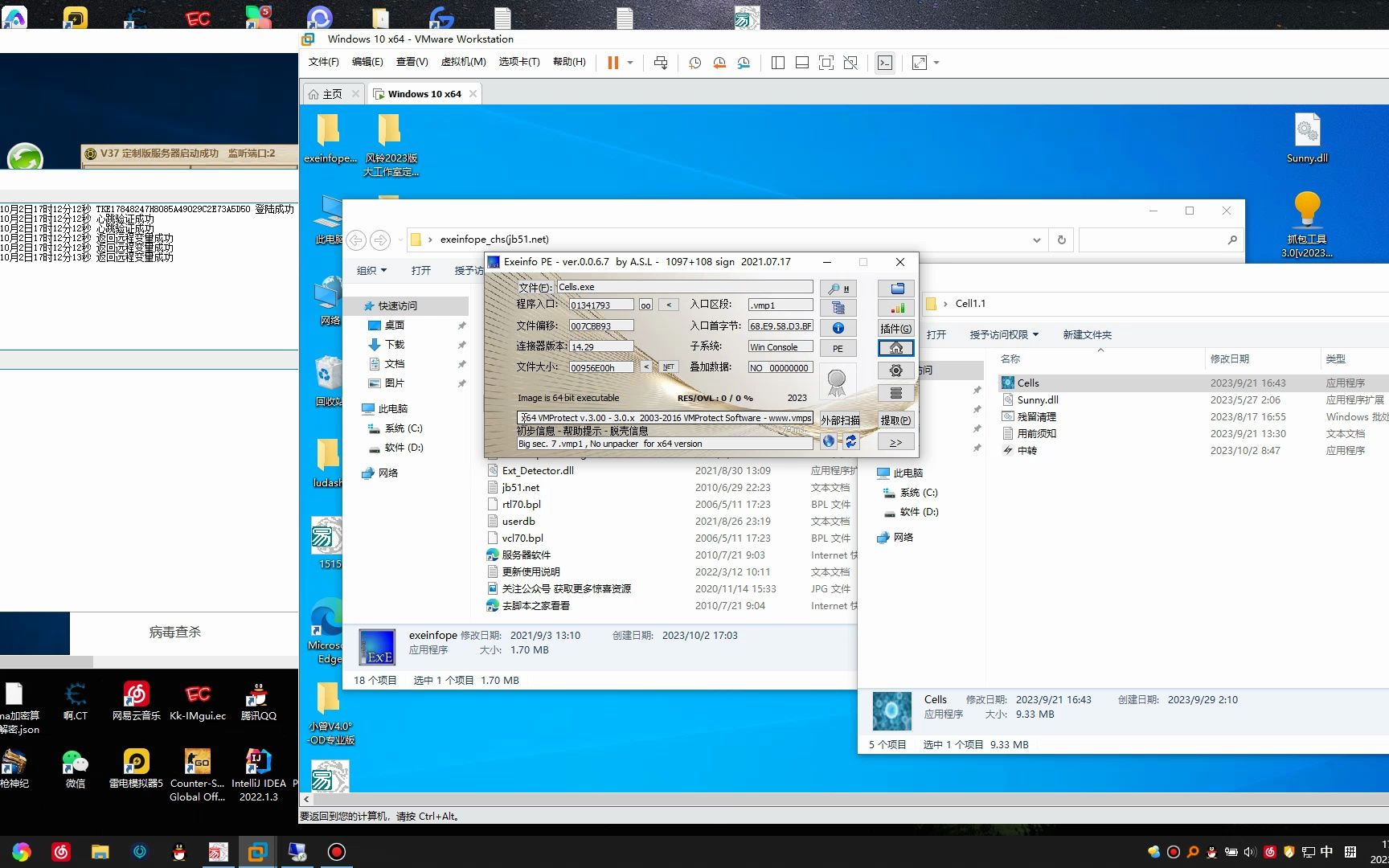Click 新建文件夹 in Cell1.1 window
Viewport: 1389px width, 868px height.
point(1087,335)
